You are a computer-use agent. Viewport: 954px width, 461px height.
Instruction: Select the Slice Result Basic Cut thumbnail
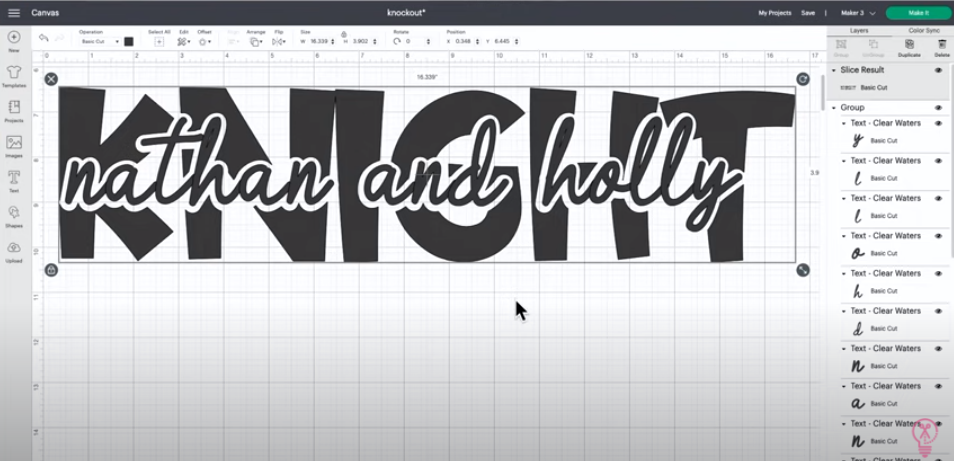[846, 88]
